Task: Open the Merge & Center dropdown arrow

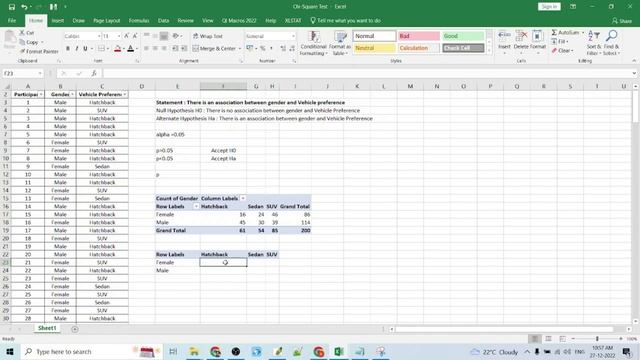Action: coord(240,49)
